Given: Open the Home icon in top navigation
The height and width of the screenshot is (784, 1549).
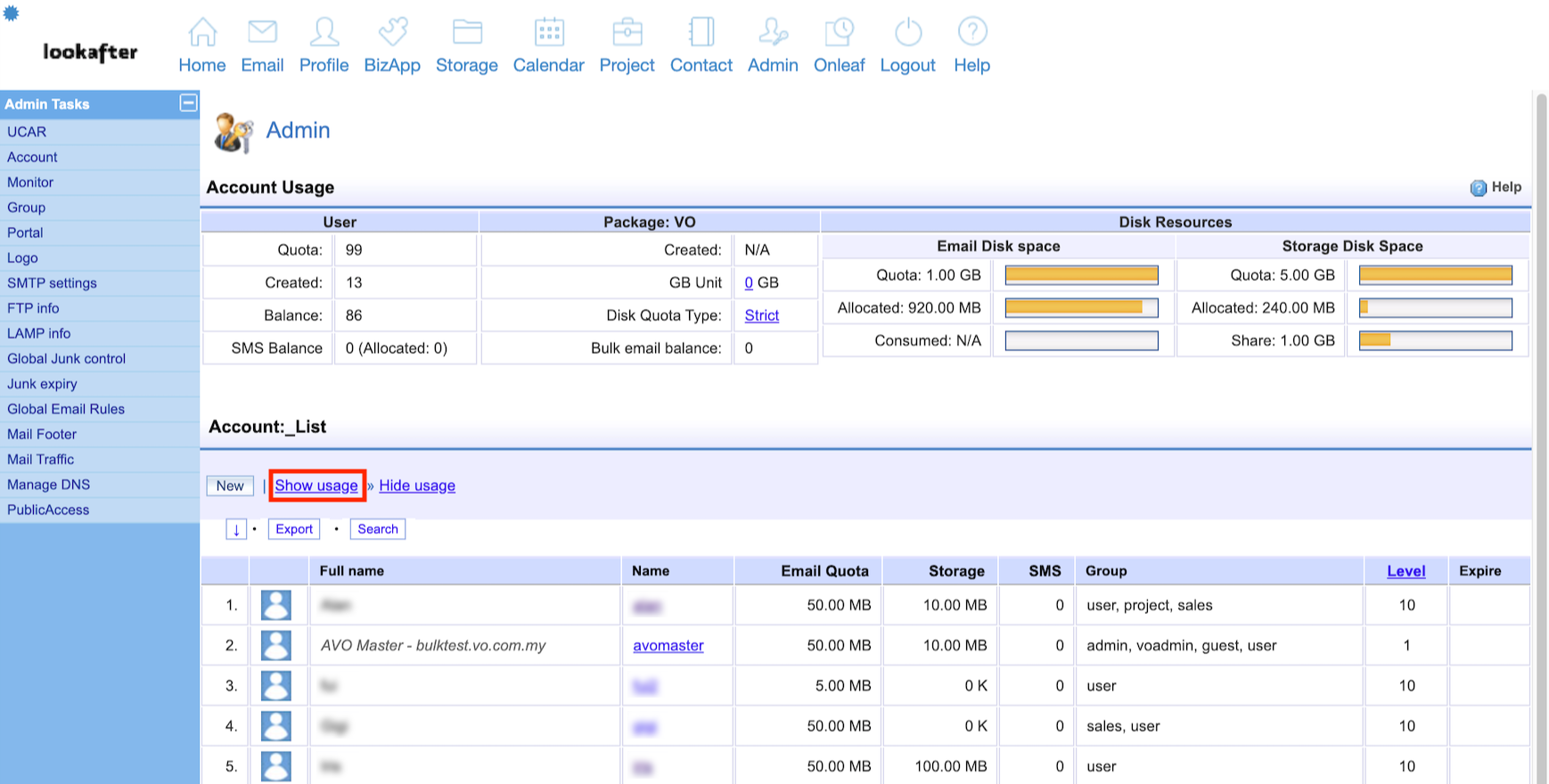Looking at the screenshot, I should [x=202, y=32].
